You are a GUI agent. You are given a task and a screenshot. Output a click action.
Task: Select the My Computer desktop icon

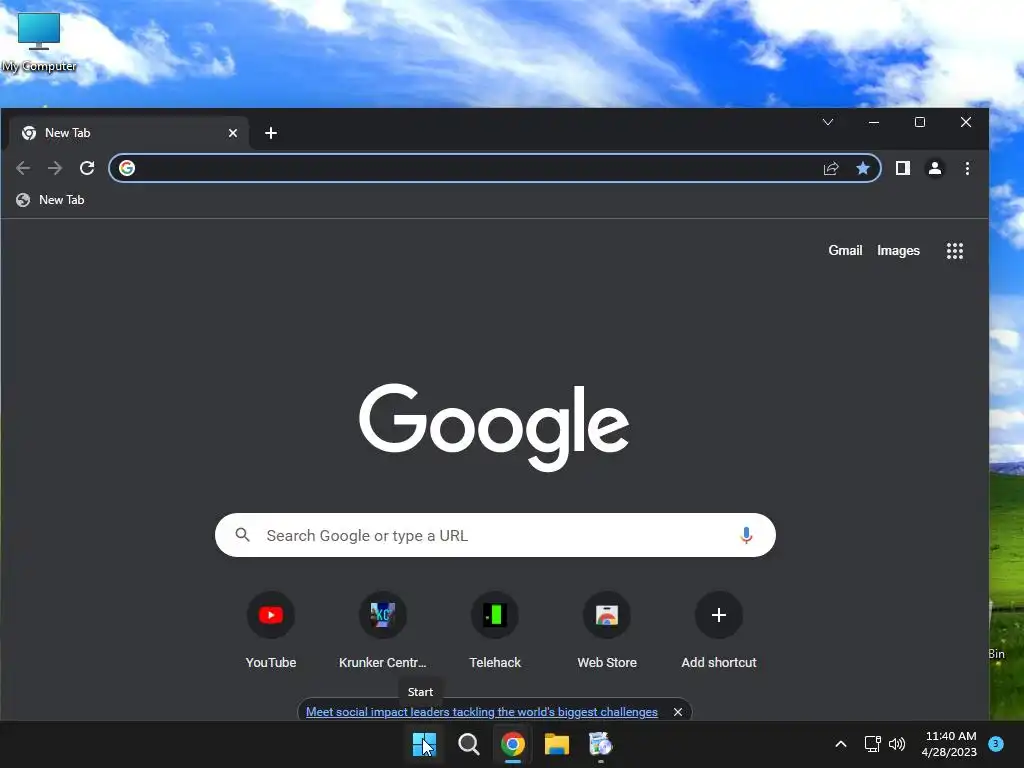click(39, 42)
